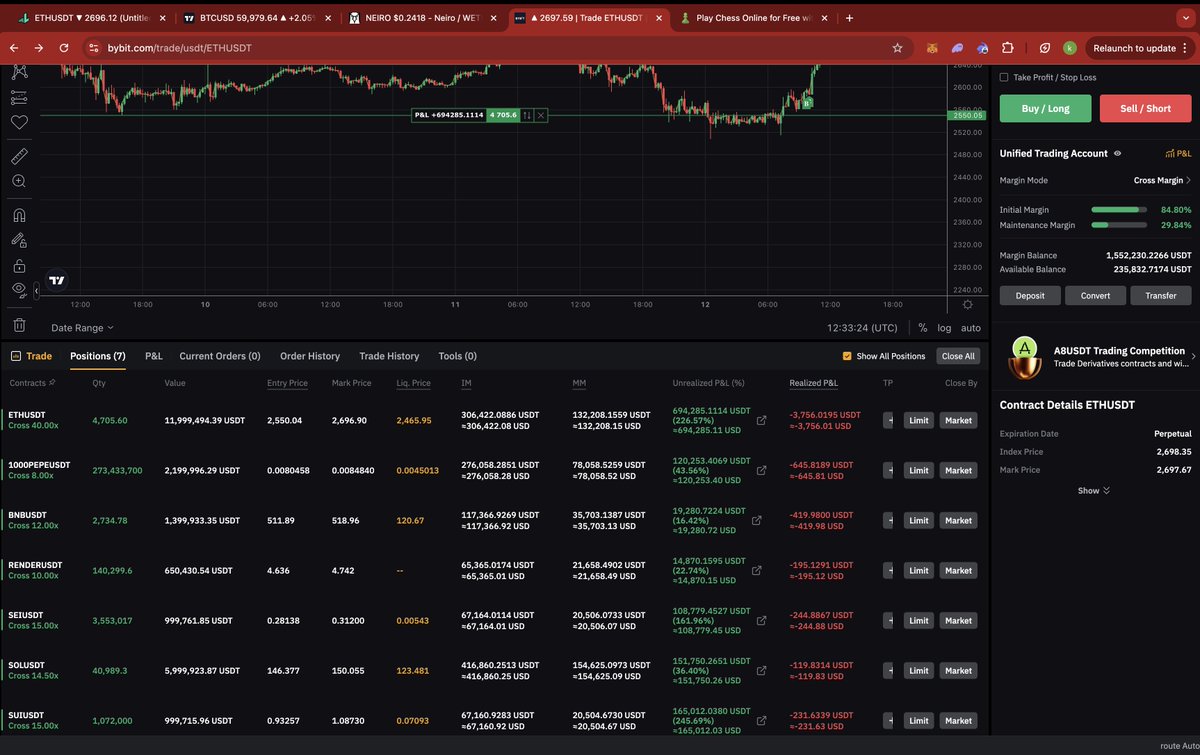Click the Maintenance Margin progress bar
Screen dimensions: 1200x755
(1119, 225)
